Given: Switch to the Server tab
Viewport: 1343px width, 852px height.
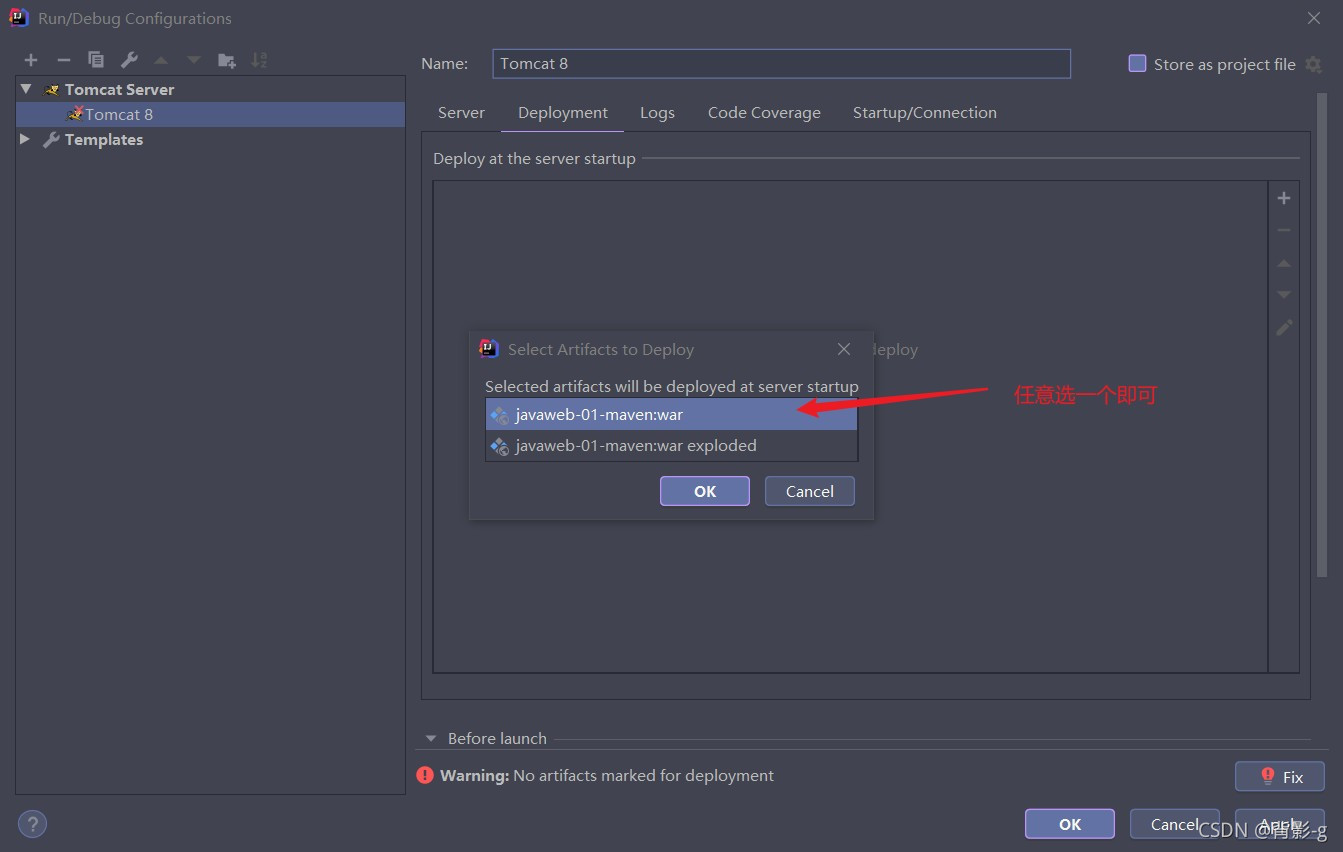Looking at the screenshot, I should click(x=461, y=113).
